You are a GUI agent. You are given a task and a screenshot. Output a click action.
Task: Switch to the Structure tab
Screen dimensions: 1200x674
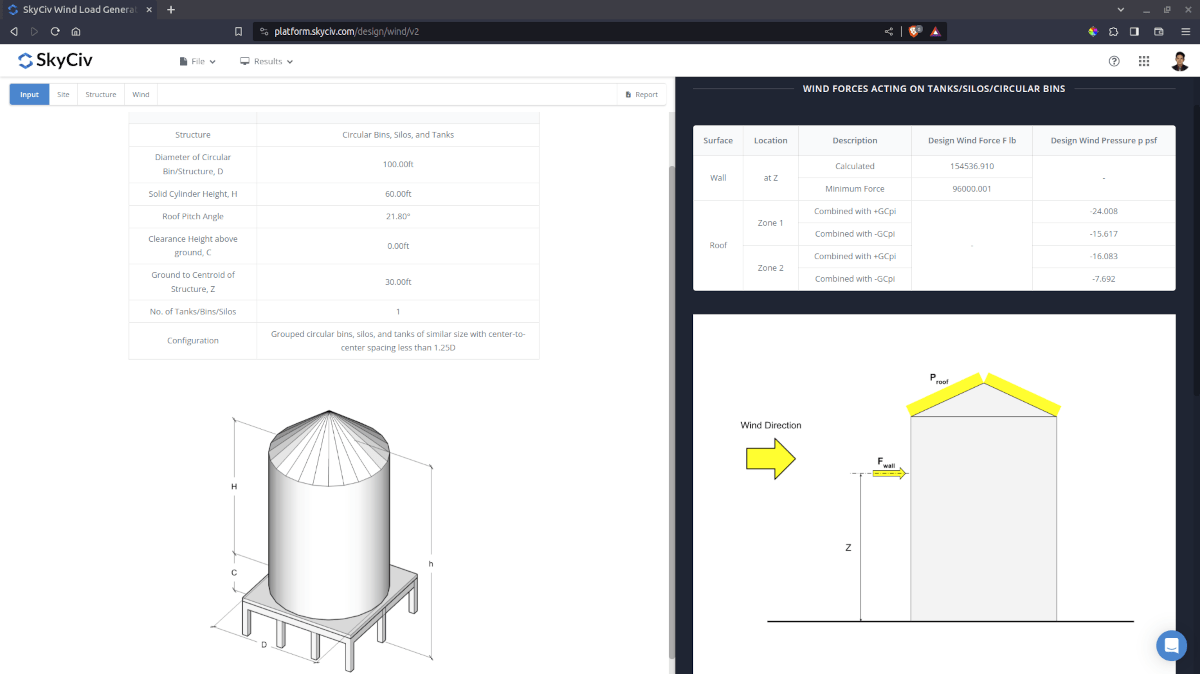[x=101, y=94]
